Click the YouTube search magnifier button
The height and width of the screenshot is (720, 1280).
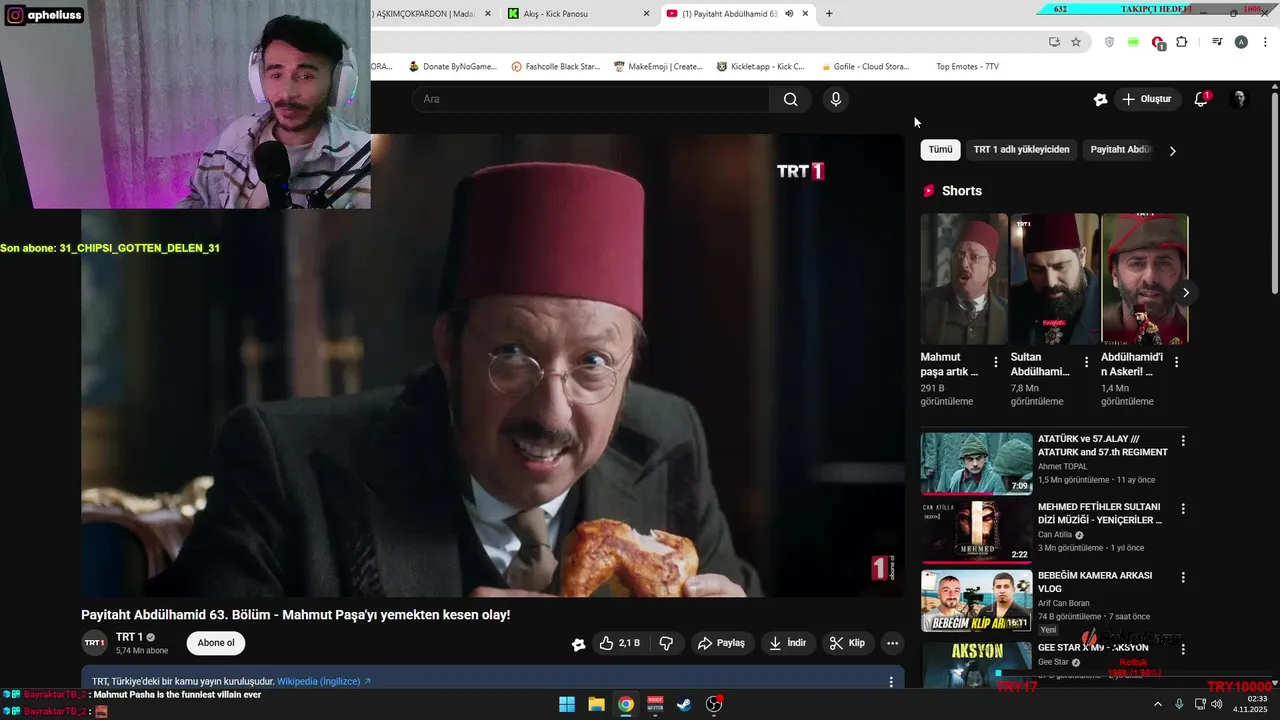(x=791, y=99)
